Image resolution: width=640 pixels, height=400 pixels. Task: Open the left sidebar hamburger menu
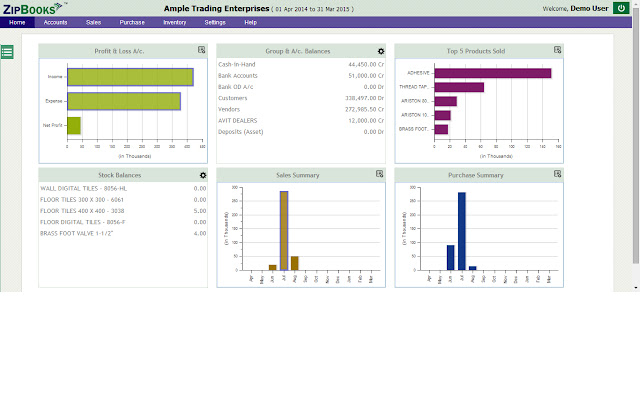click(x=7, y=52)
